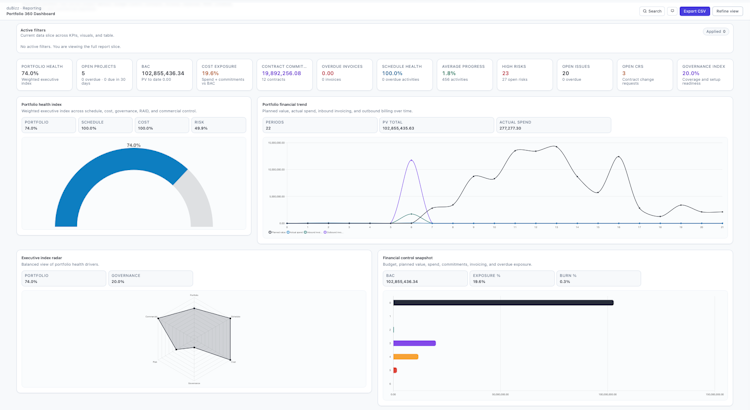The width and height of the screenshot is (750, 410).
Task: Toggle Actual spend legend series
Action: (x=294, y=232)
